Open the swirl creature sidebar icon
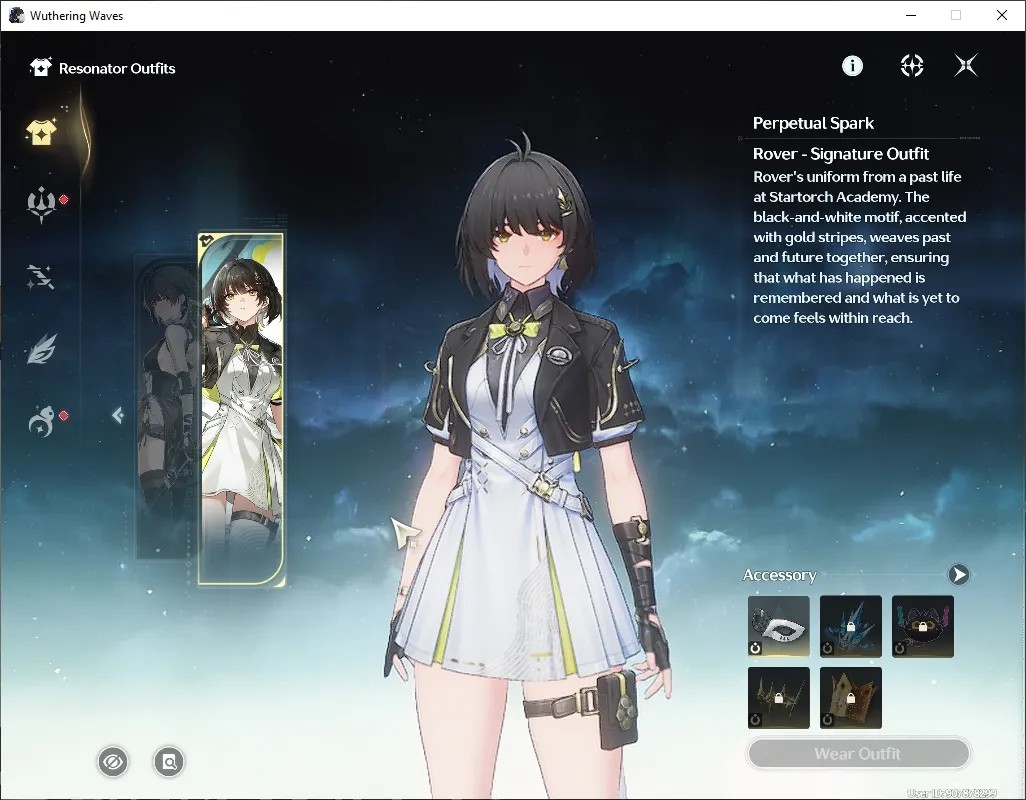Screen dimensions: 1026x800 coord(41,421)
